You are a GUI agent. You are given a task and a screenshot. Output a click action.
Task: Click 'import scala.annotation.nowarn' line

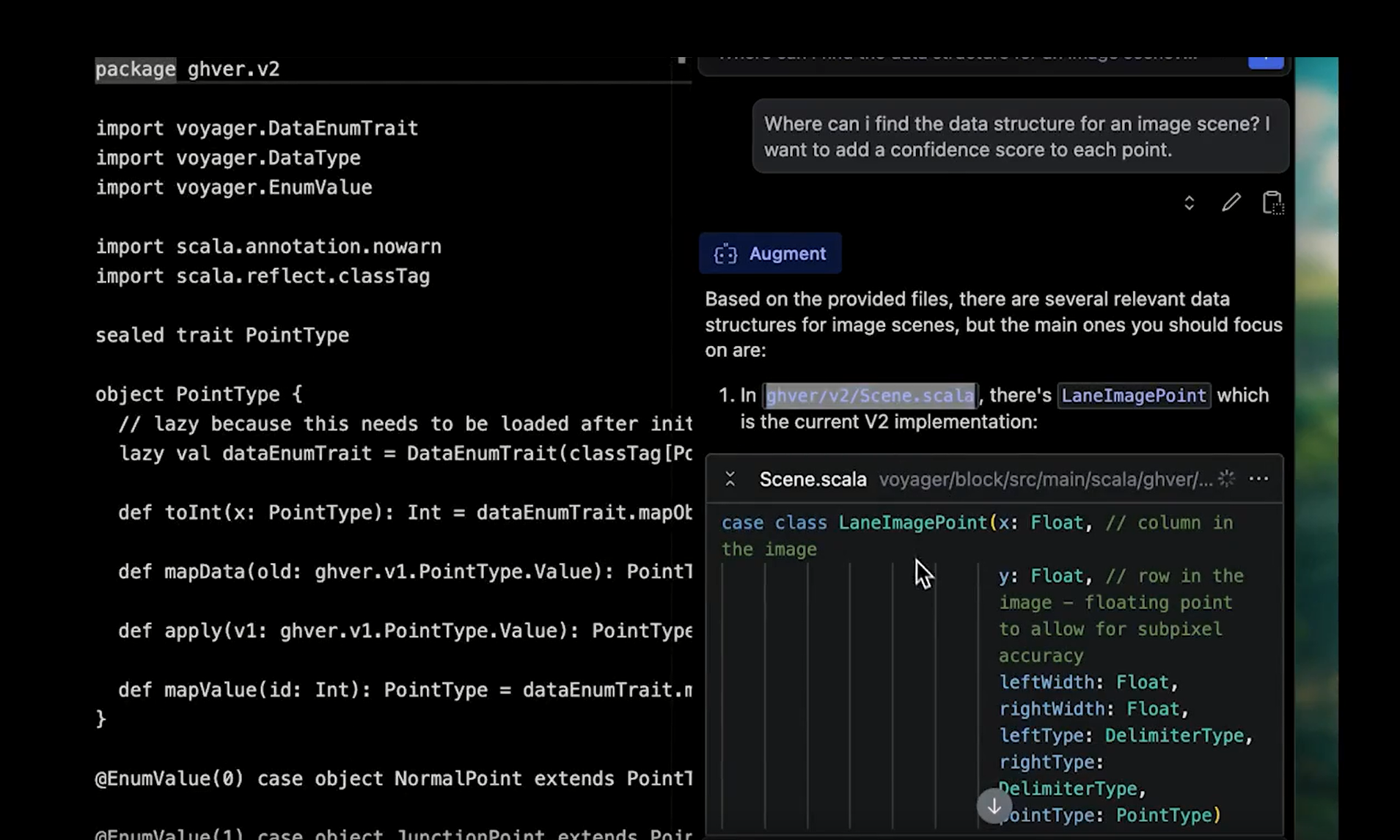(268, 246)
